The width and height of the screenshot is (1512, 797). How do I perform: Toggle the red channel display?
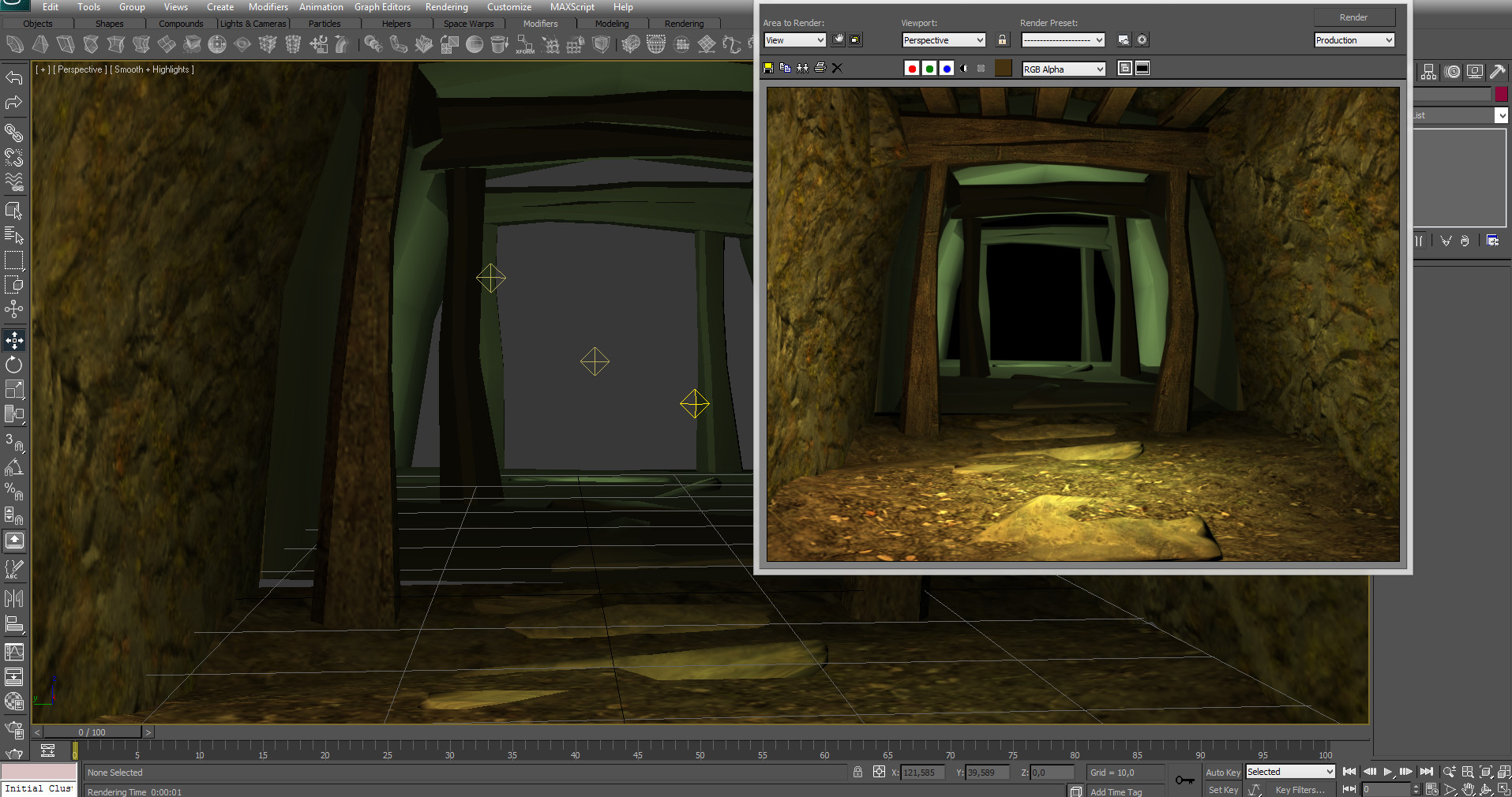click(x=912, y=69)
